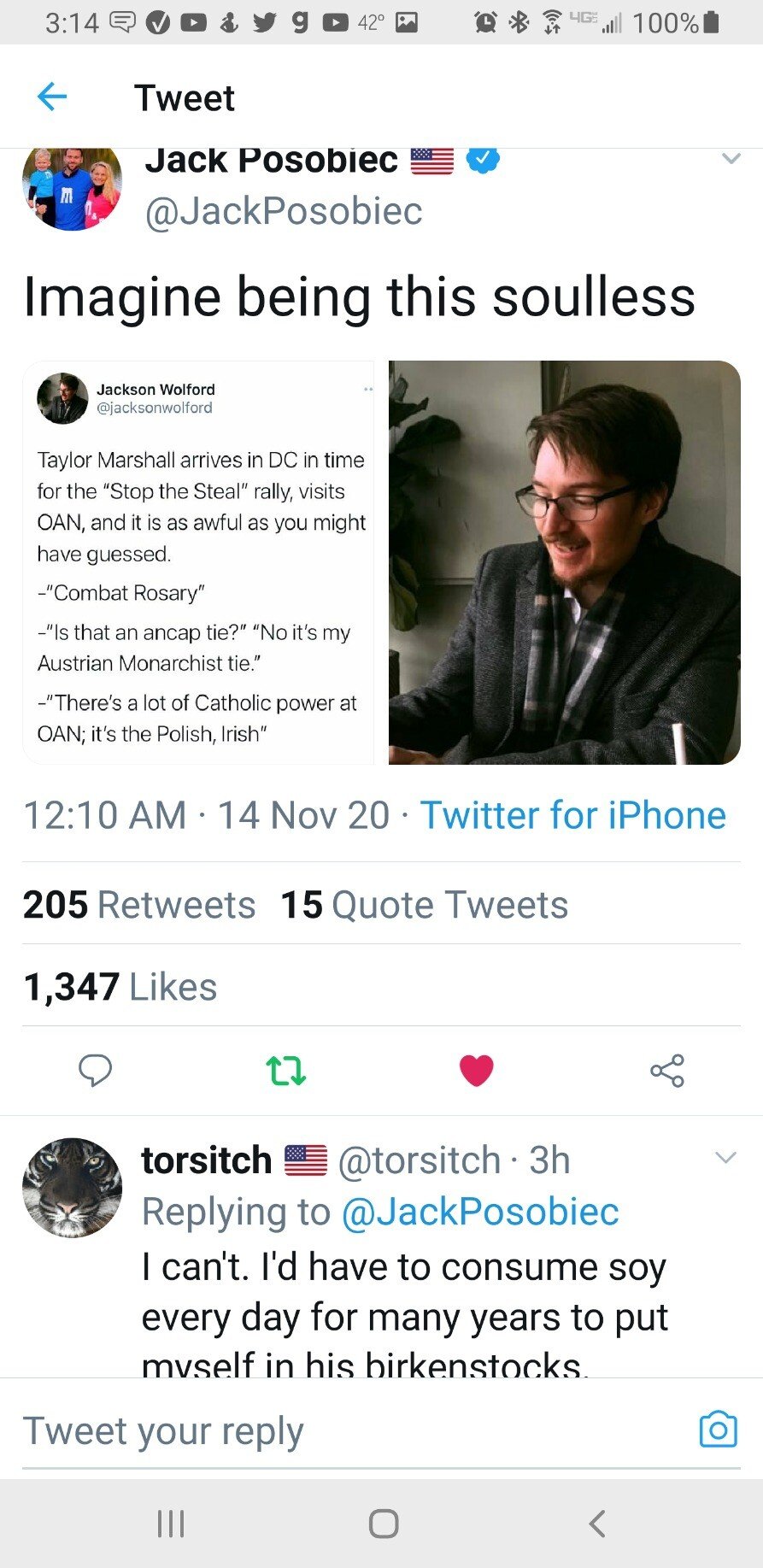Tap the Android recent apps button
Image resolution: width=763 pixels, height=1568 pixels.
coord(171,1523)
